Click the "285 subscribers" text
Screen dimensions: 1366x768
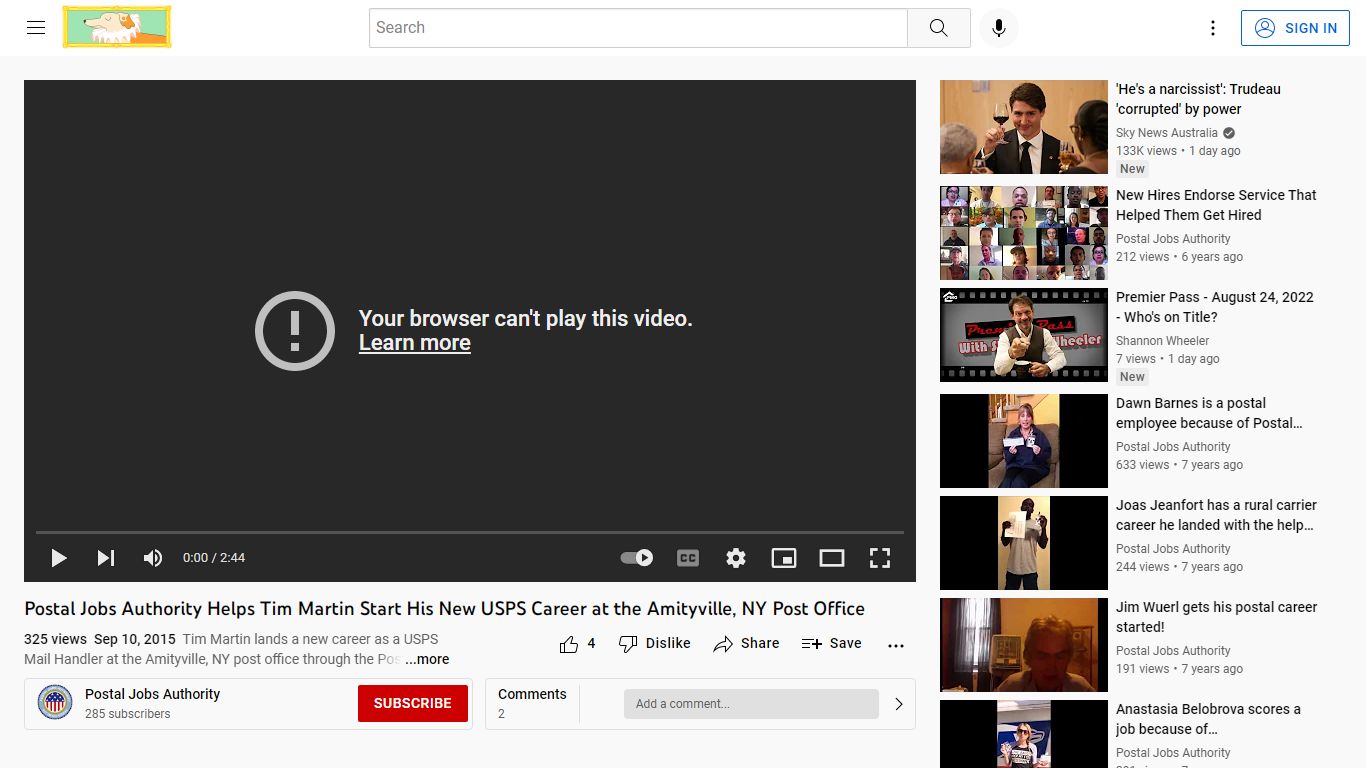(x=128, y=714)
